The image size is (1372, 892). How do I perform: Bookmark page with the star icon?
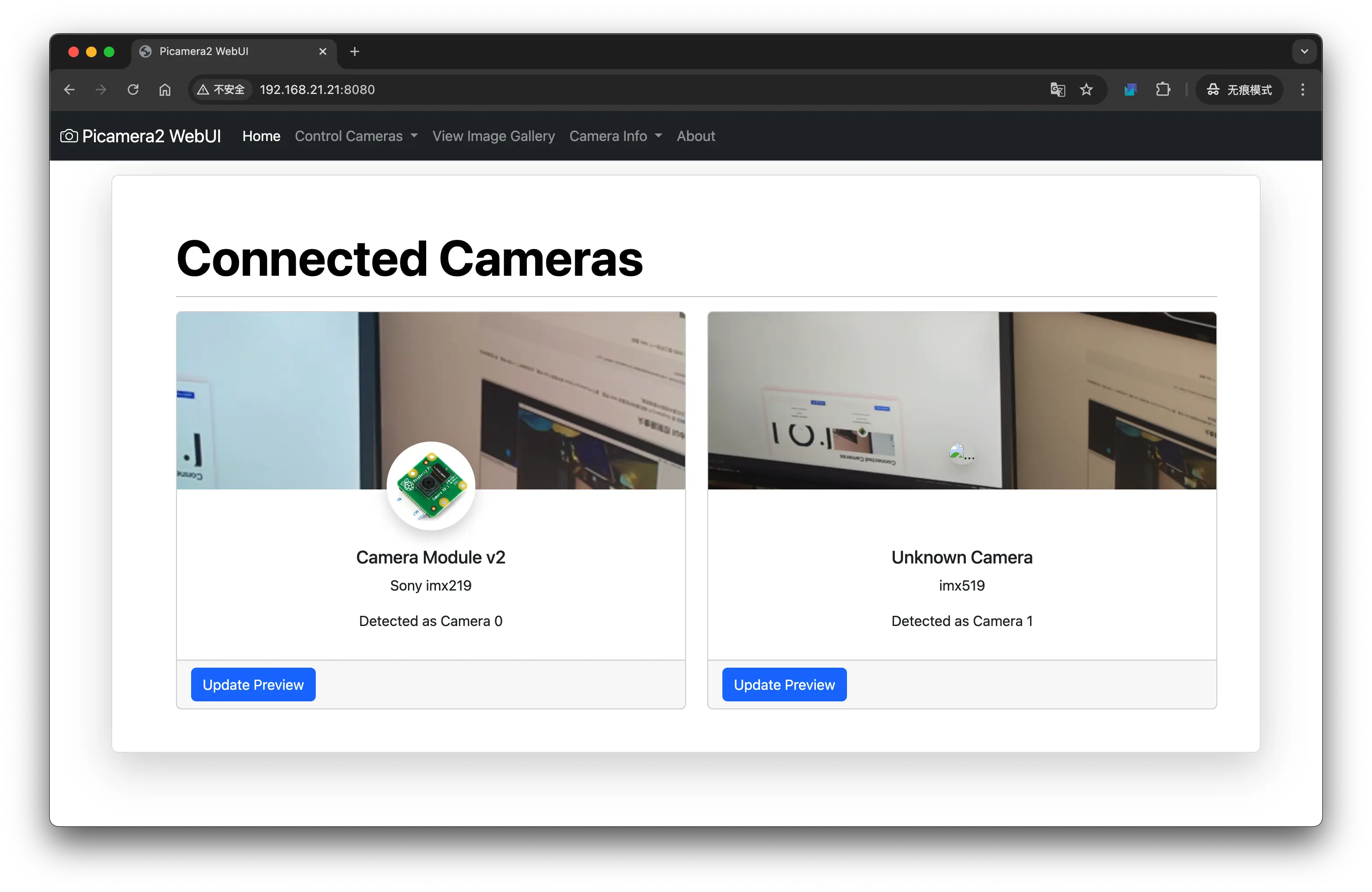point(1086,89)
